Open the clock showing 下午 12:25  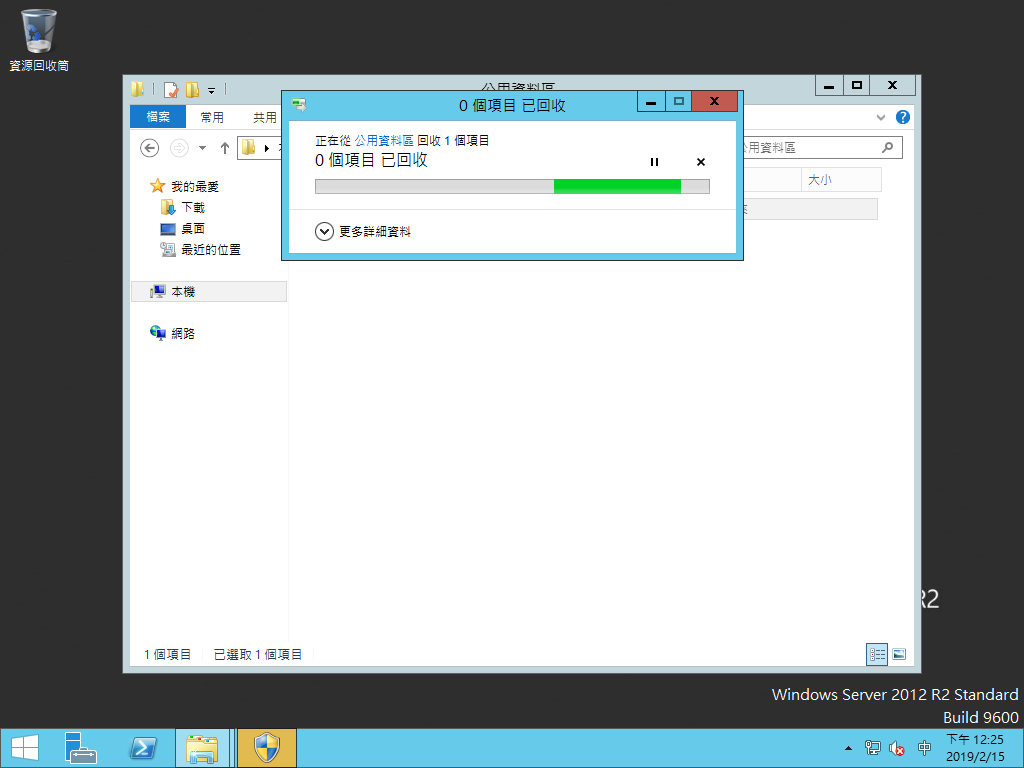pos(976,748)
